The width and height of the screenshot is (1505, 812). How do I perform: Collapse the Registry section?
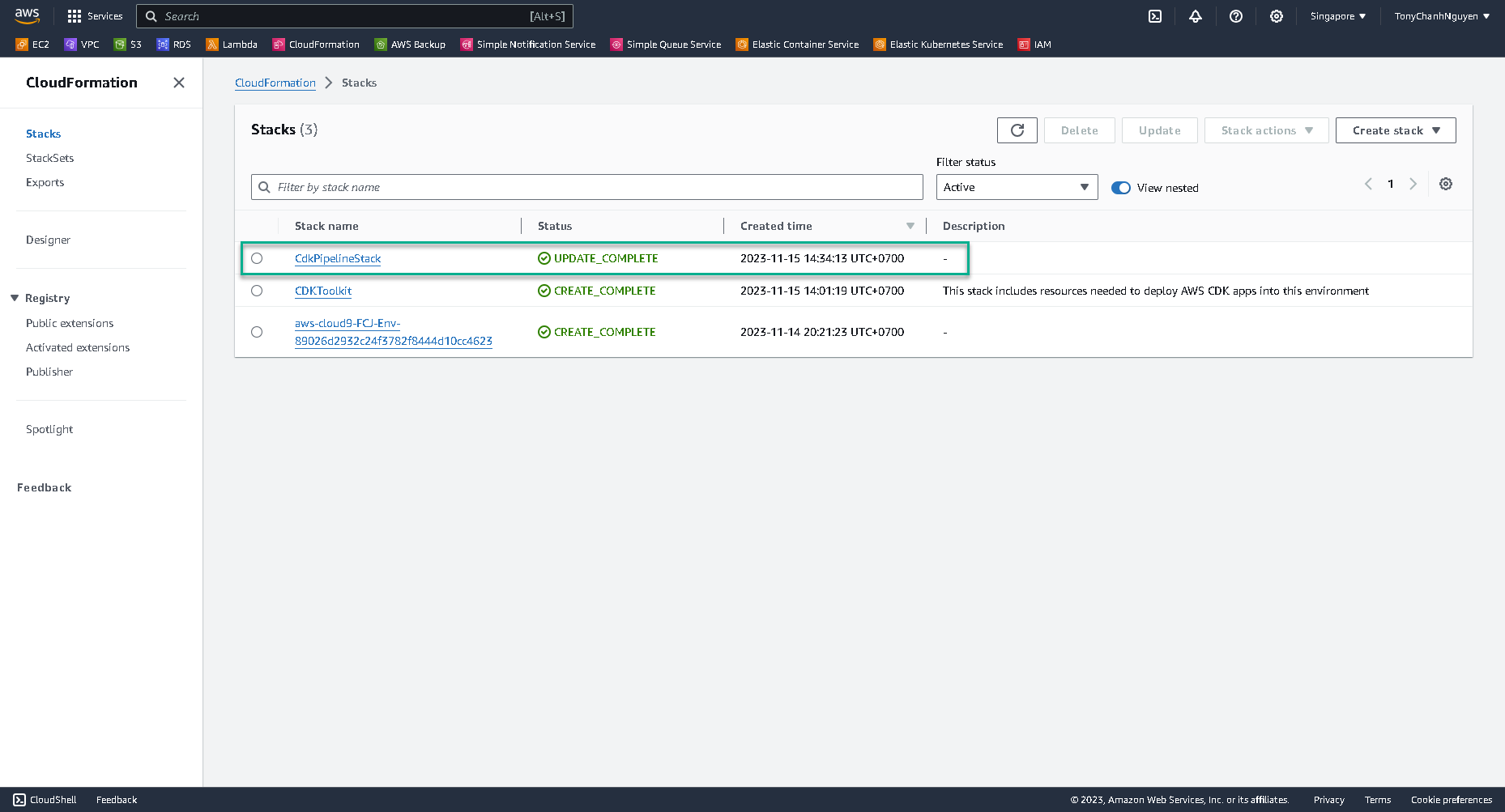15,298
